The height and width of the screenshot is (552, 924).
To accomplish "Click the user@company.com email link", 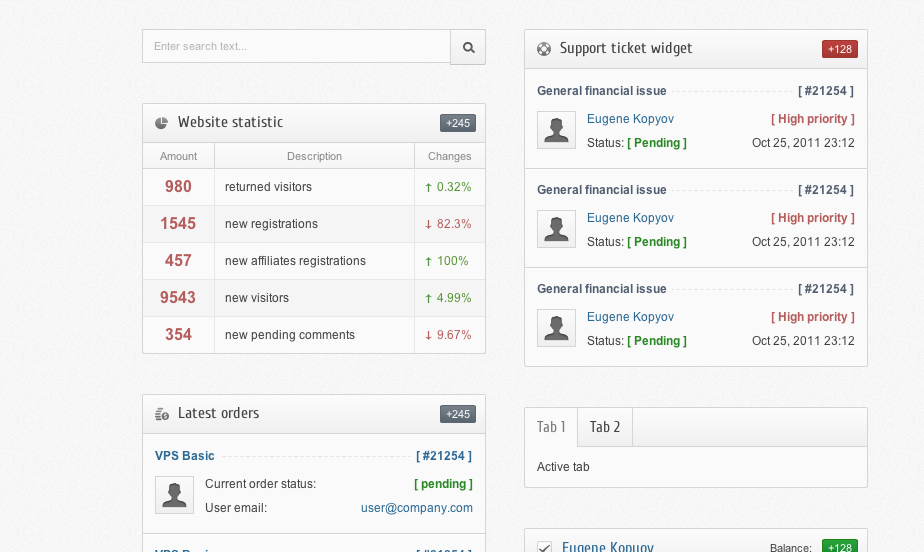I will pyautogui.click(x=417, y=508).
